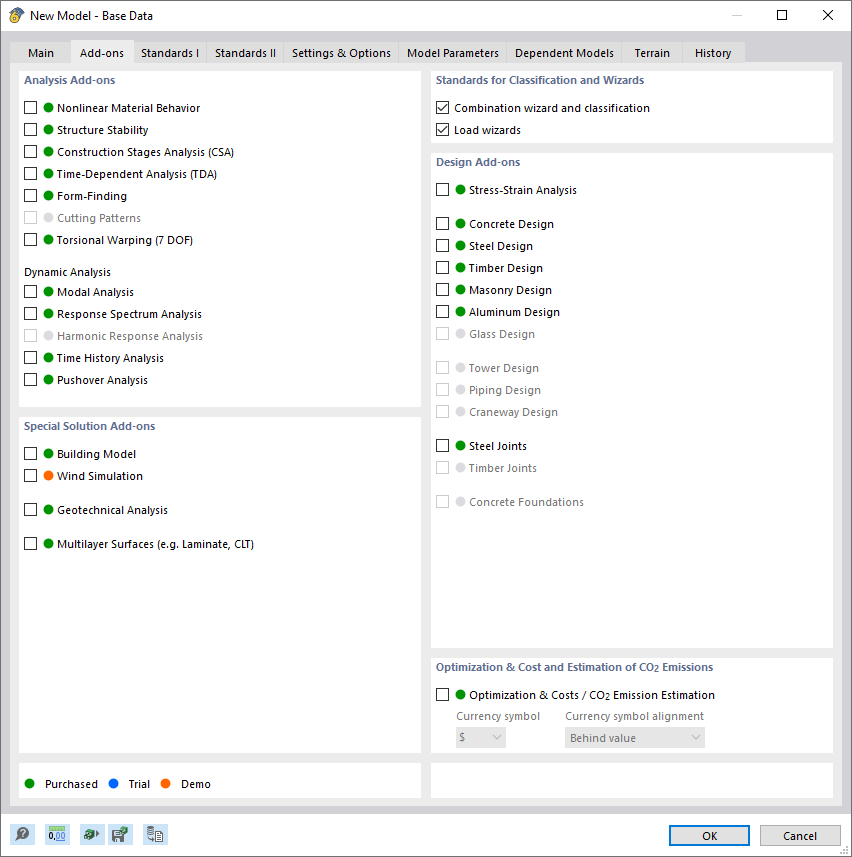Screen dimensions: 852x857
Task: Tick the Structure Stability checkbox
Action: pos(31,130)
